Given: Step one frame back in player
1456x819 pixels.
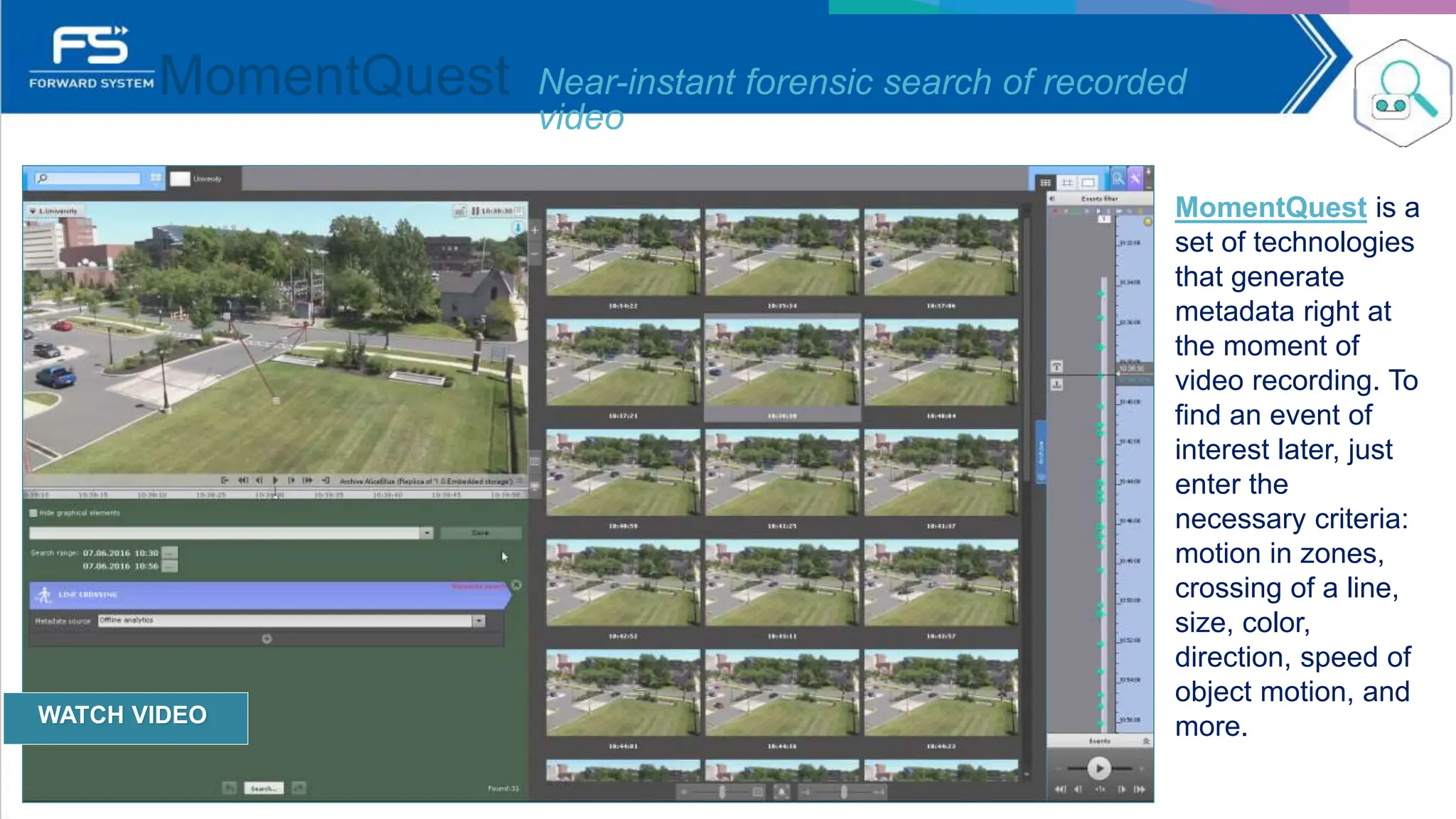Looking at the screenshot, I should point(259,481).
